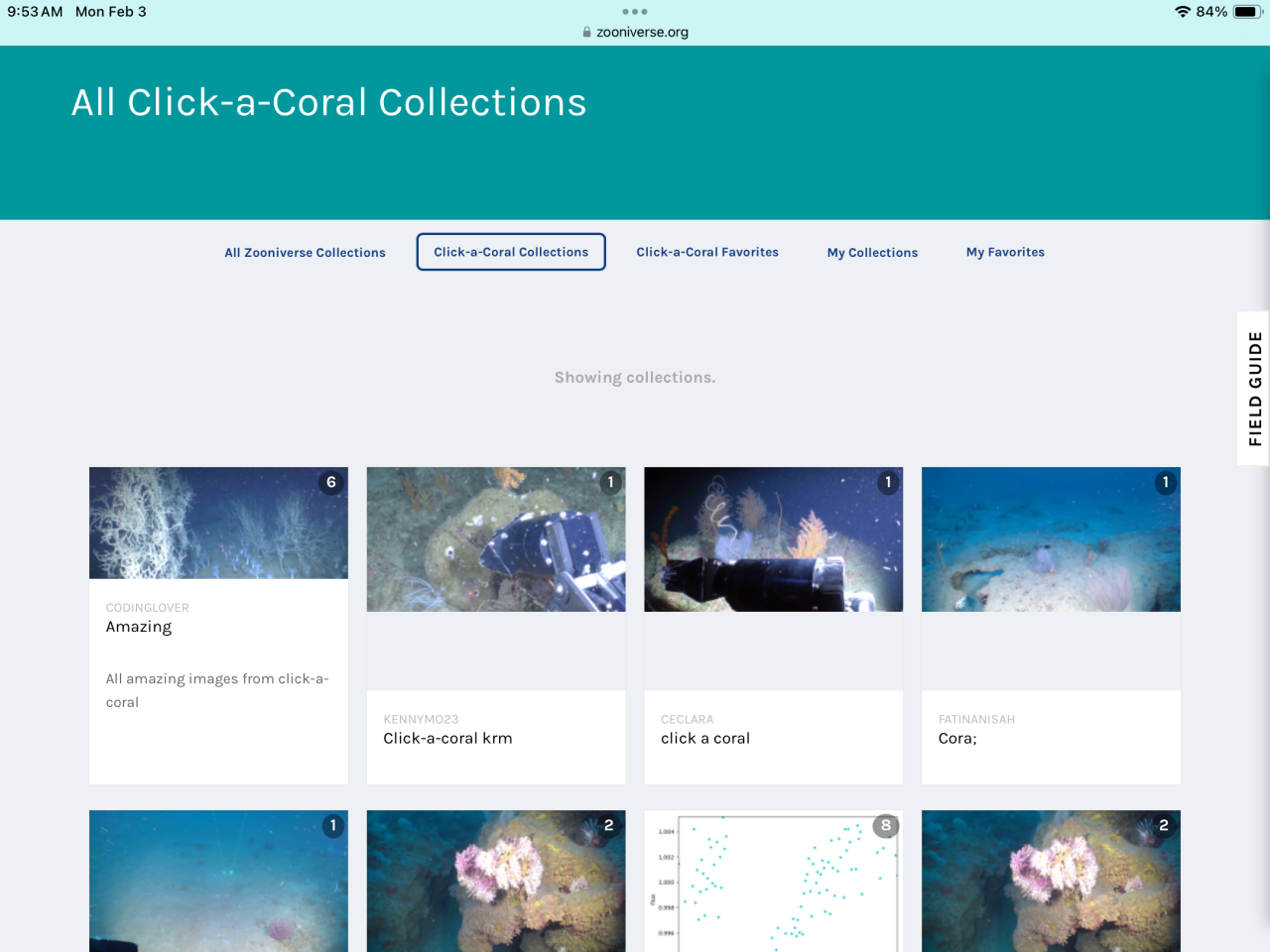View FATINANISAH user profile

976,720
